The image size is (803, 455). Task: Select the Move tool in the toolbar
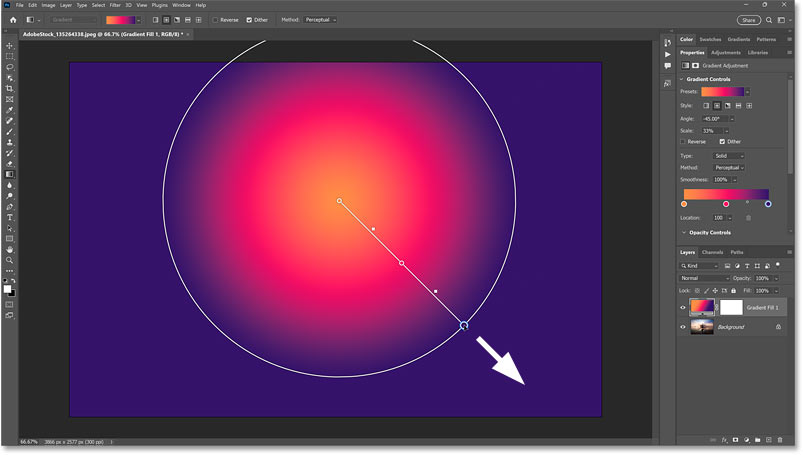pyautogui.click(x=9, y=46)
